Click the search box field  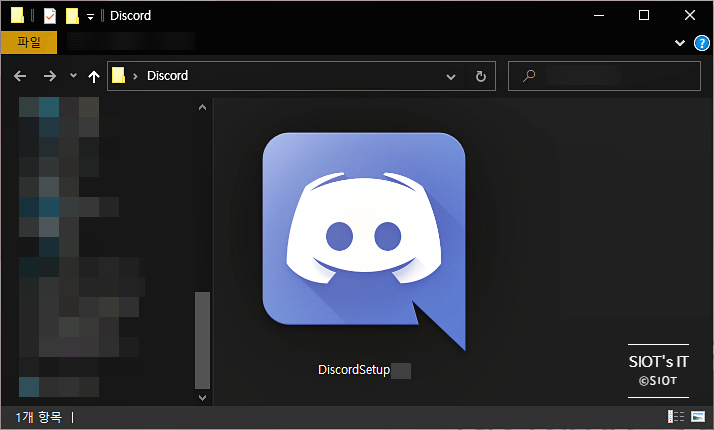pos(604,76)
